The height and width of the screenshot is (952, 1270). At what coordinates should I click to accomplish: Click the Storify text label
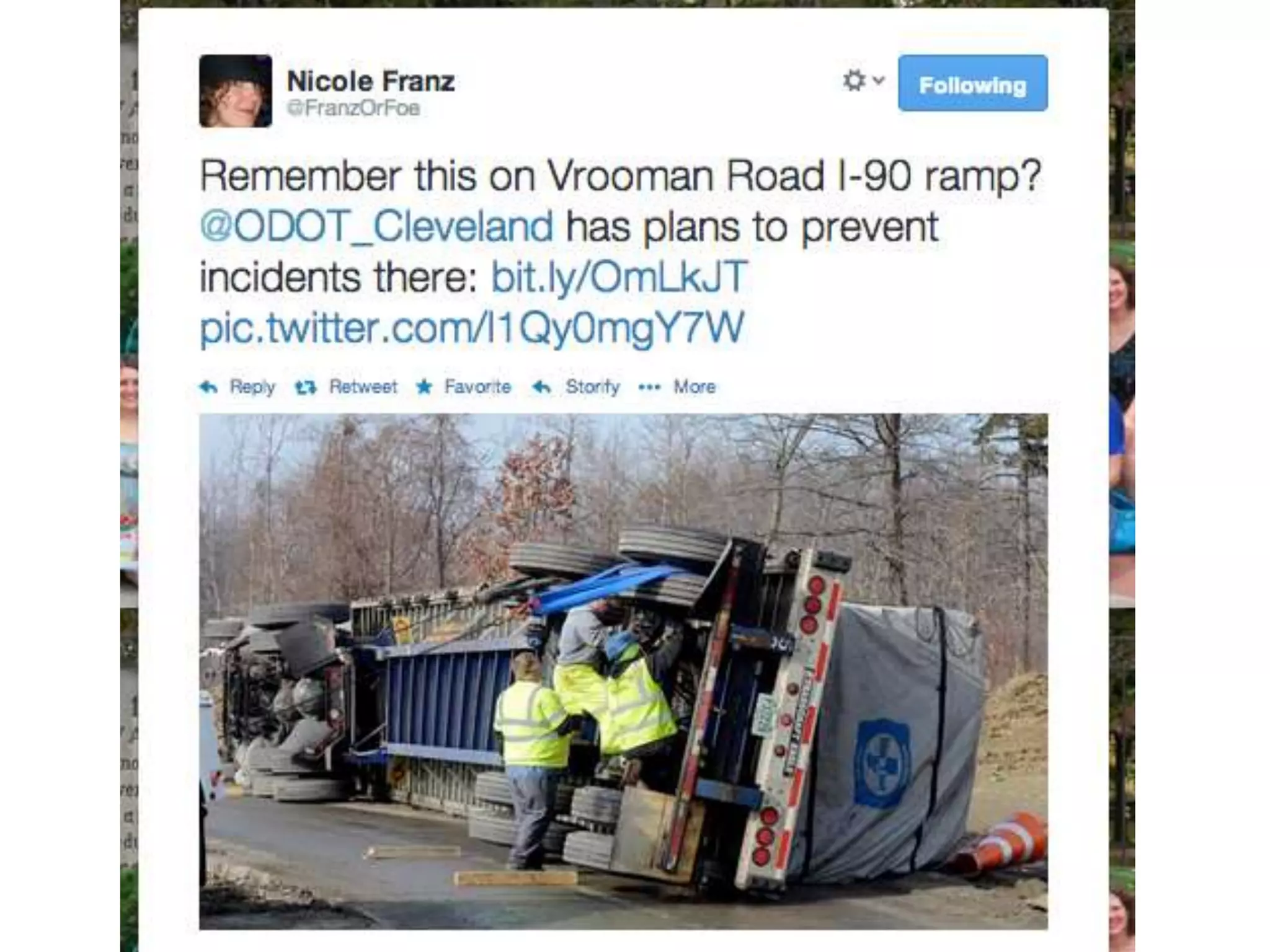[x=592, y=387]
